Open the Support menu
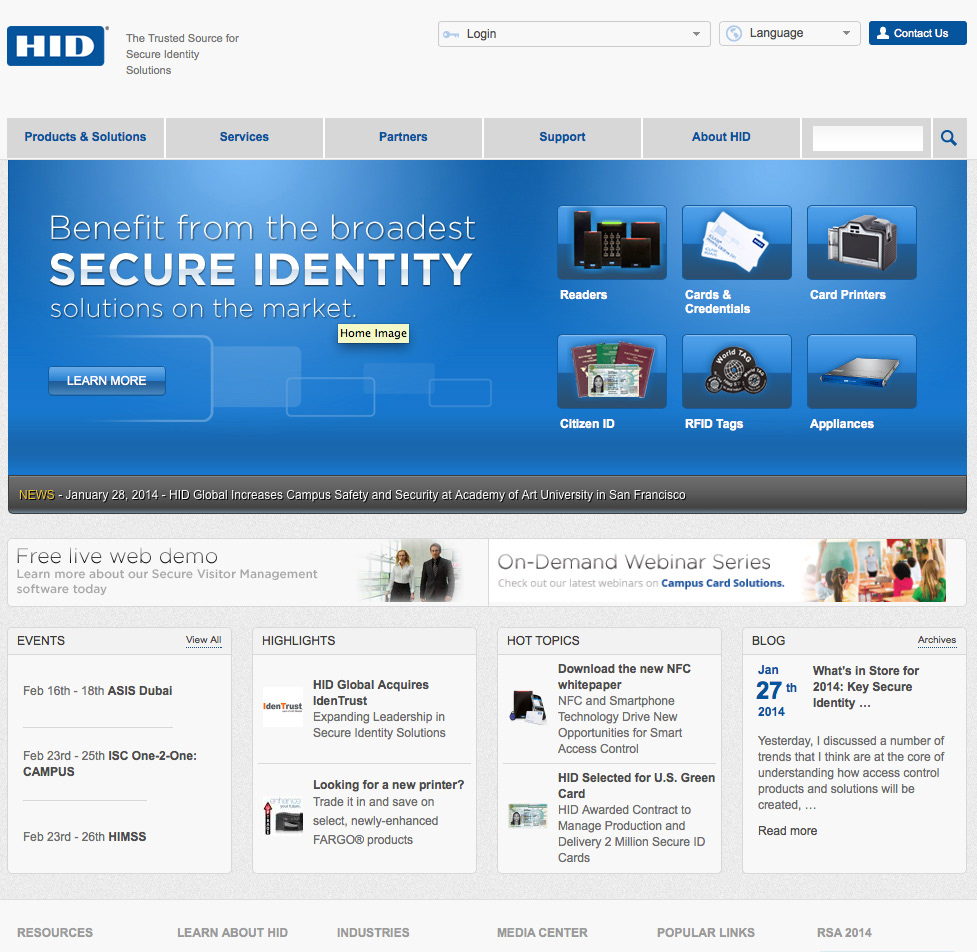This screenshot has height=952, width=977. [x=562, y=138]
